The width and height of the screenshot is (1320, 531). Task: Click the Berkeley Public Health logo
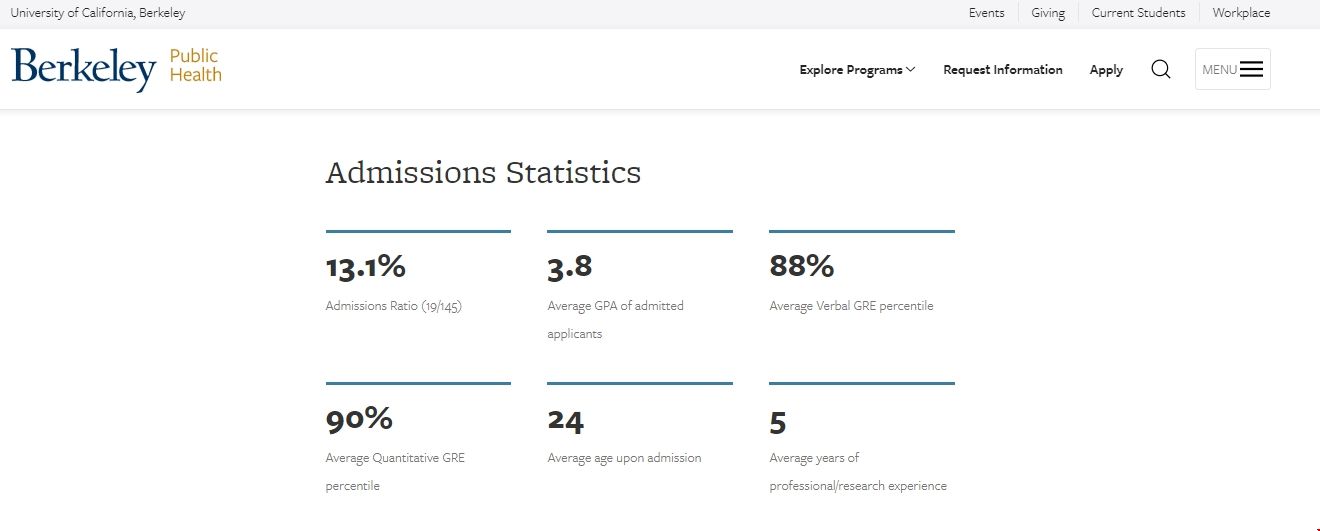pos(116,69)
